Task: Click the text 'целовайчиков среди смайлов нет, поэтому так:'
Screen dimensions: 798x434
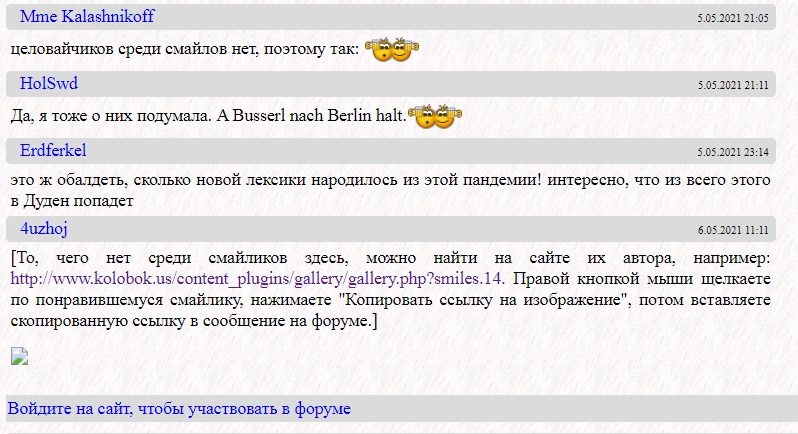Action: point(185,49)
